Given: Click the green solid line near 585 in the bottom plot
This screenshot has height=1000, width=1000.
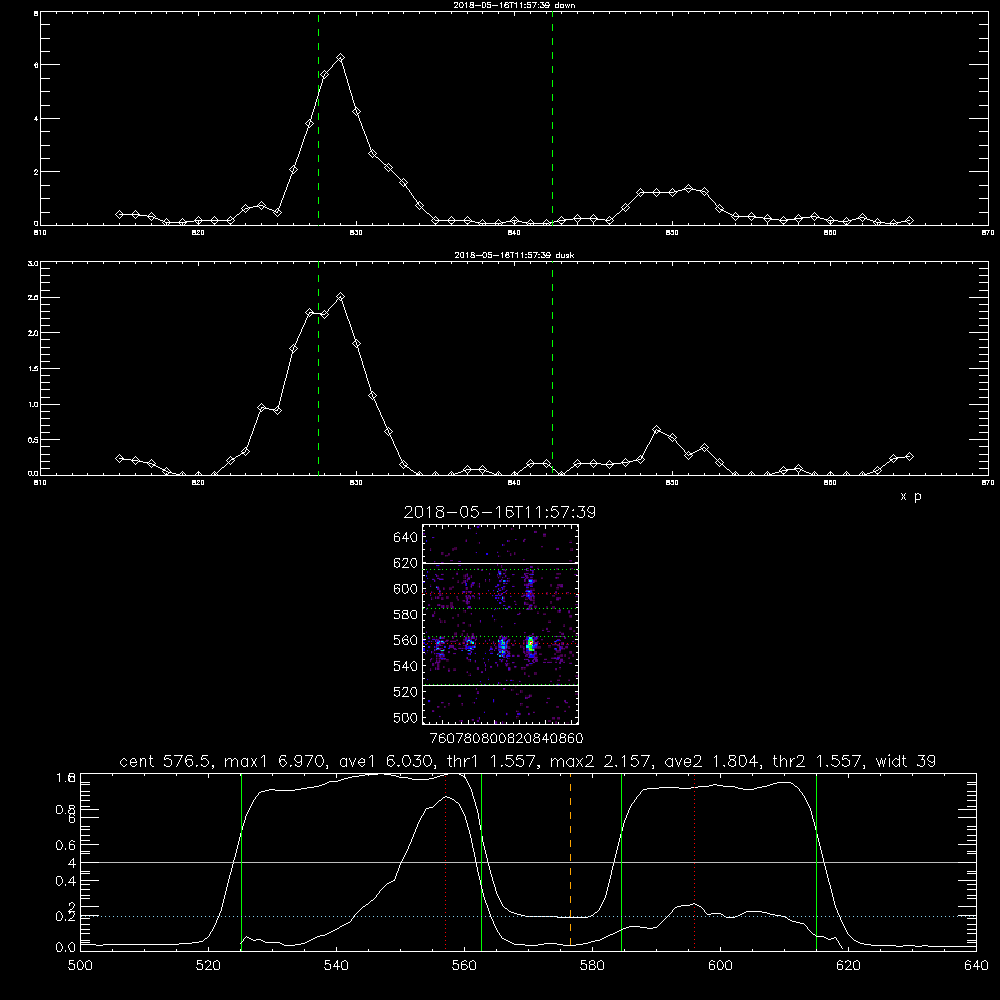Looking at the screenshot, I should (621, 862).
